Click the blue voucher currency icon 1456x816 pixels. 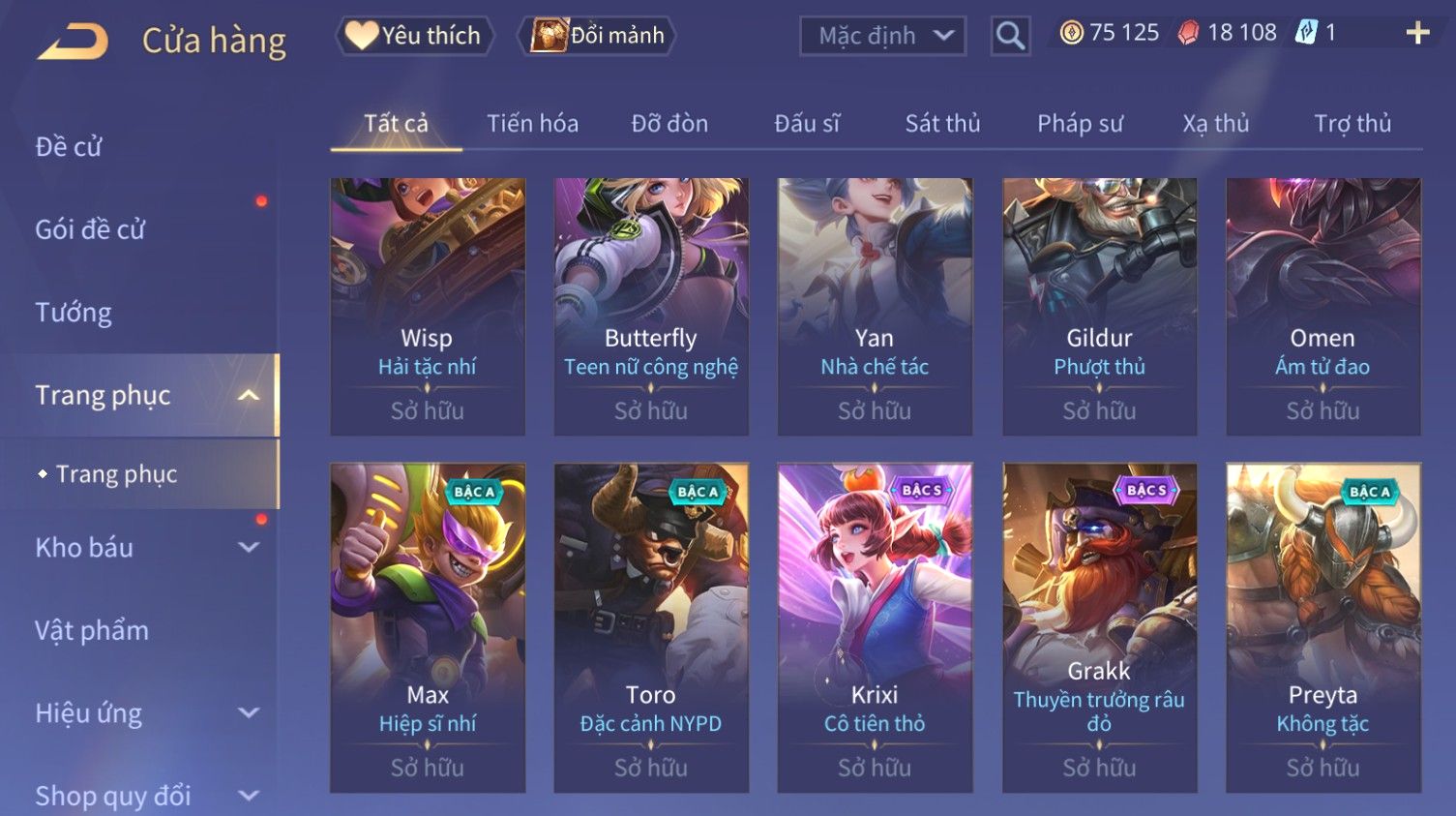1306,33
